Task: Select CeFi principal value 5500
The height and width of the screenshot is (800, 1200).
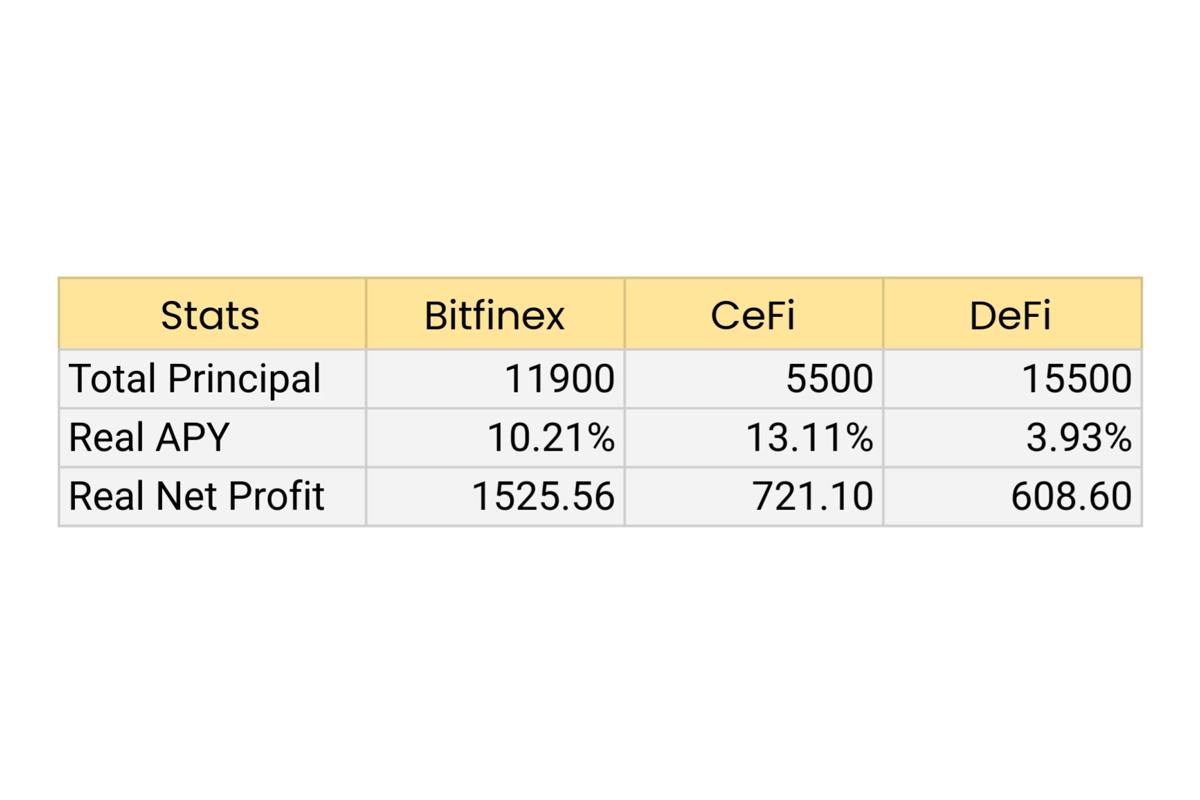Action: (x=829, y=379)
